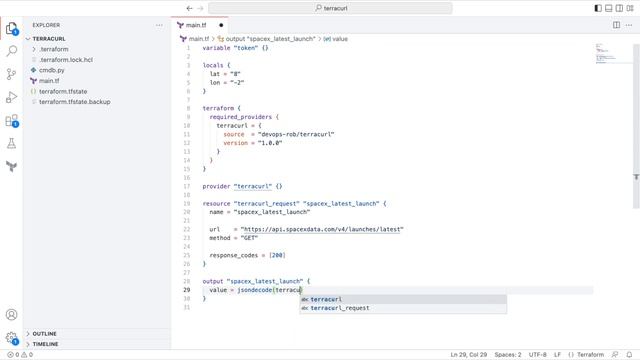Viewport: 640px width, 360px height.
Task: Open the Extensions view
Action: pos(11,120)
